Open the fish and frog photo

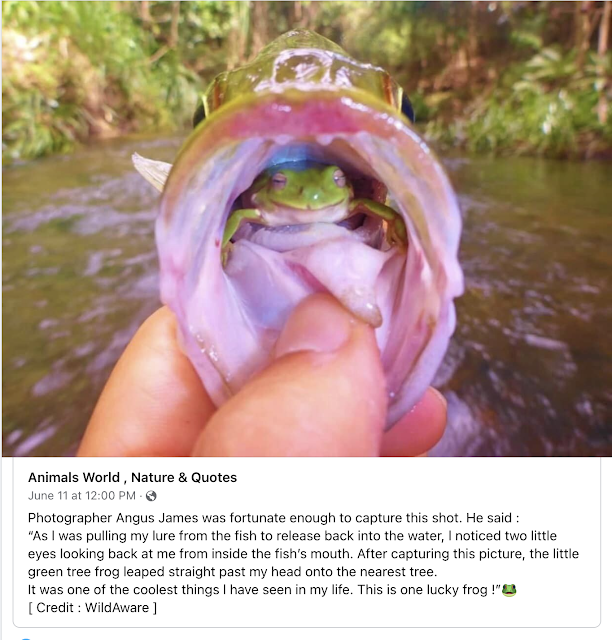click(306, 229)
